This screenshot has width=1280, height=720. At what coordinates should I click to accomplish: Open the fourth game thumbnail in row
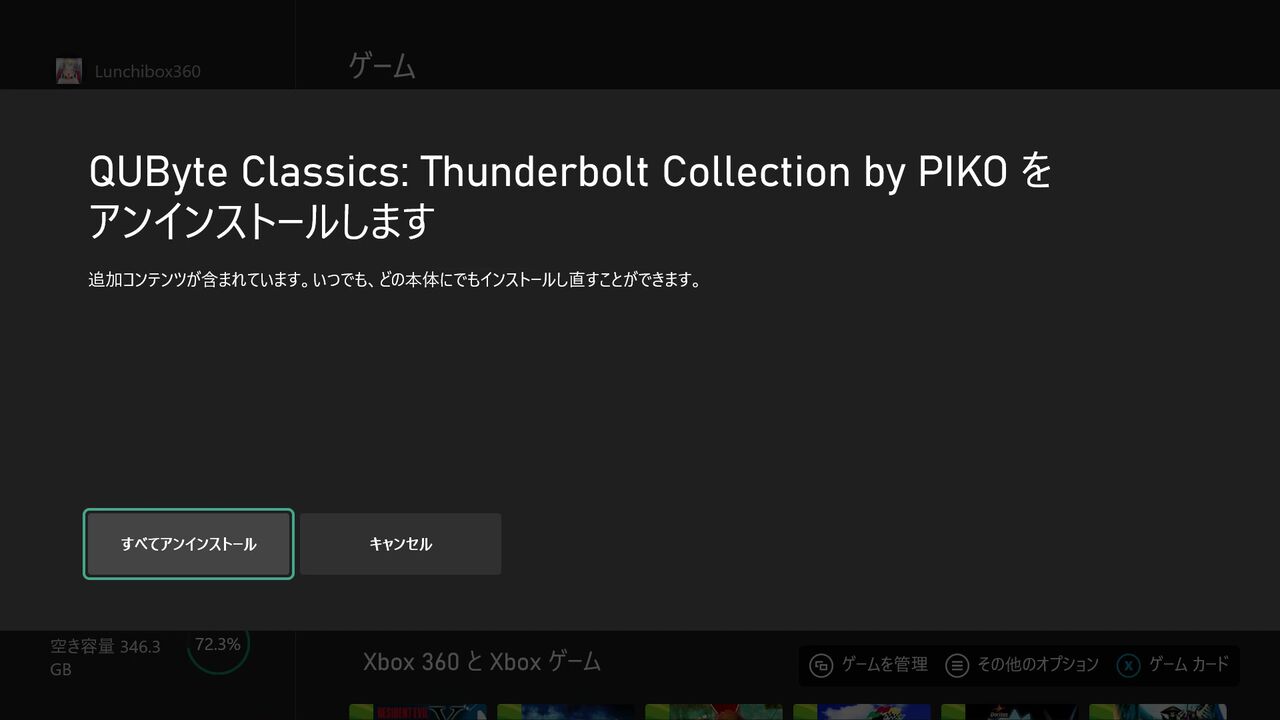[862, 712]
